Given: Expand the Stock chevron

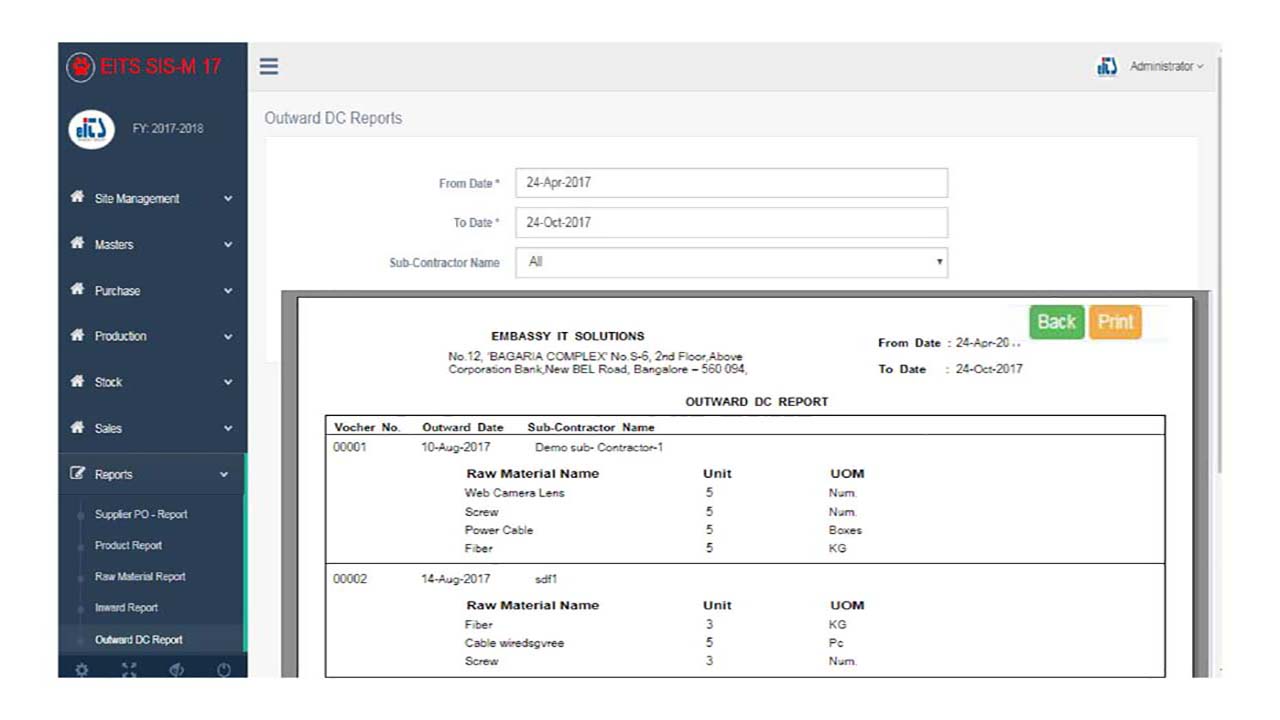Looking at the screenshot, I should click(228, 383).
